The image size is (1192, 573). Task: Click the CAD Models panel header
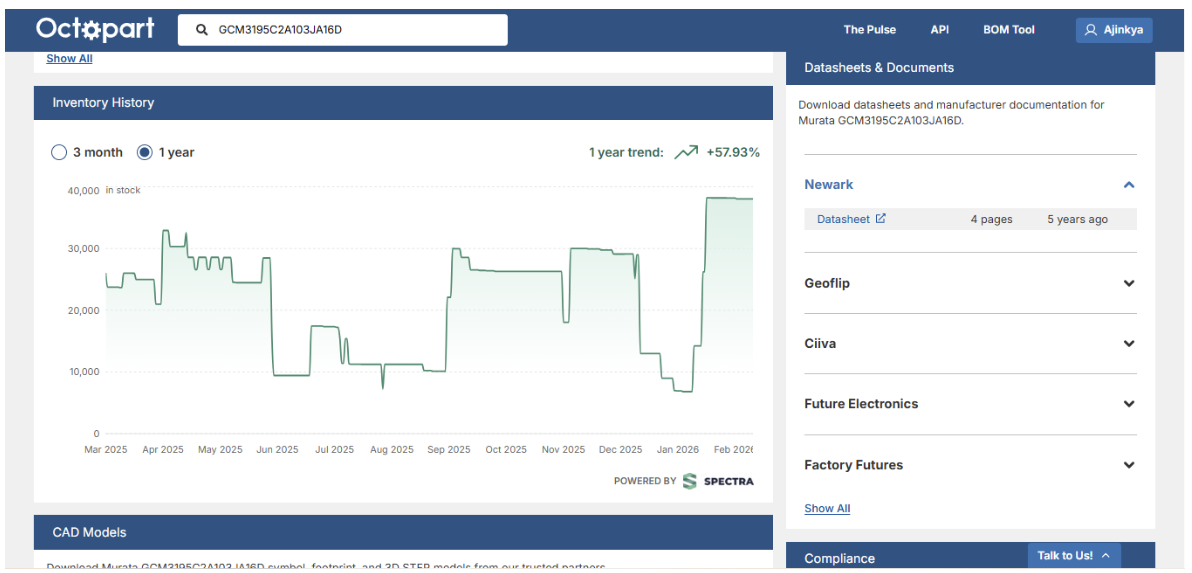pos(403,532)
